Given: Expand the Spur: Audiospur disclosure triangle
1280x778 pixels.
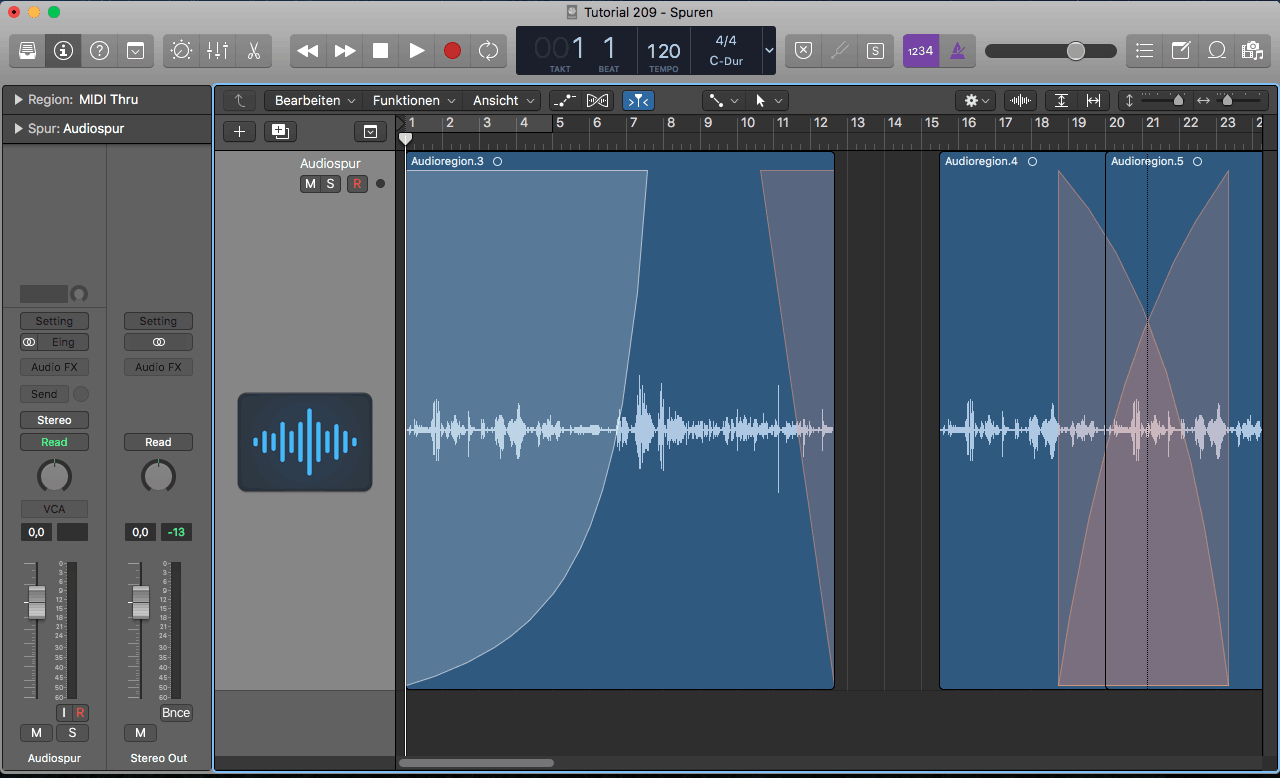Looking at the screenshot, I should click(18, 129).
